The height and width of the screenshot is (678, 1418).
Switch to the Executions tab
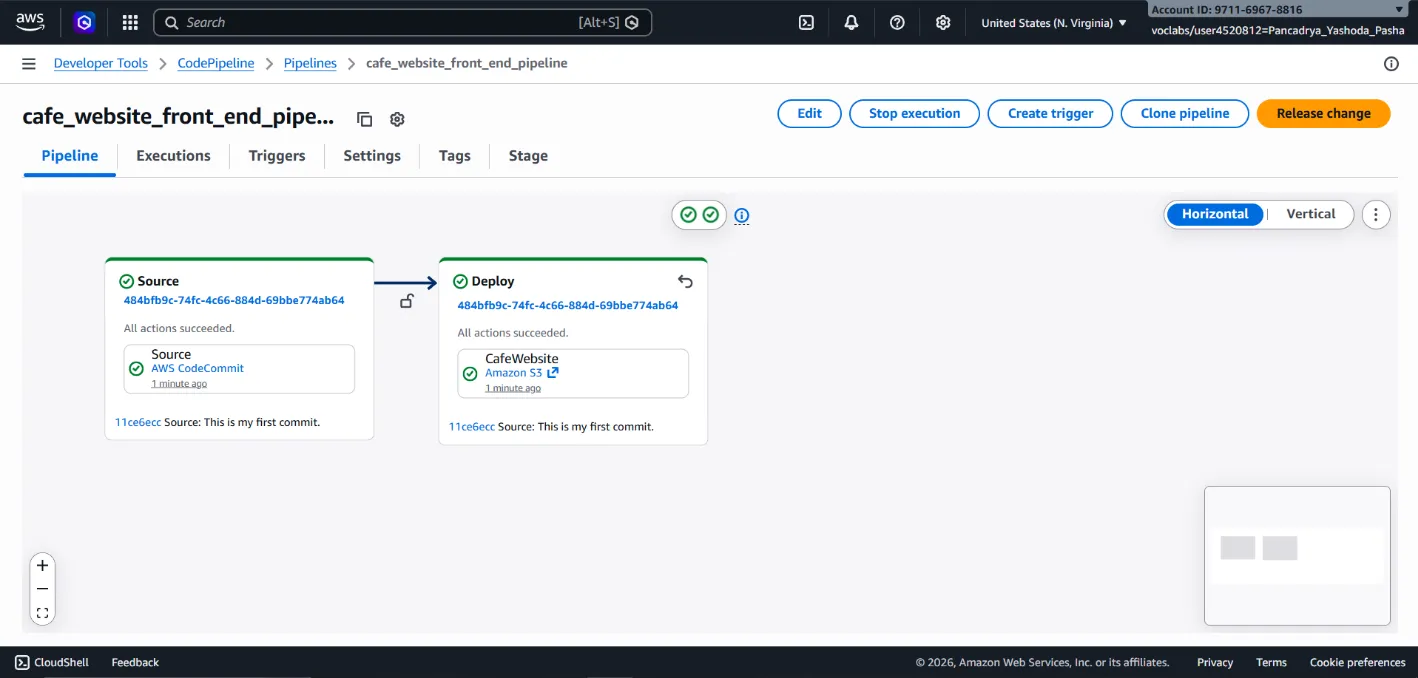click(173, 156)
